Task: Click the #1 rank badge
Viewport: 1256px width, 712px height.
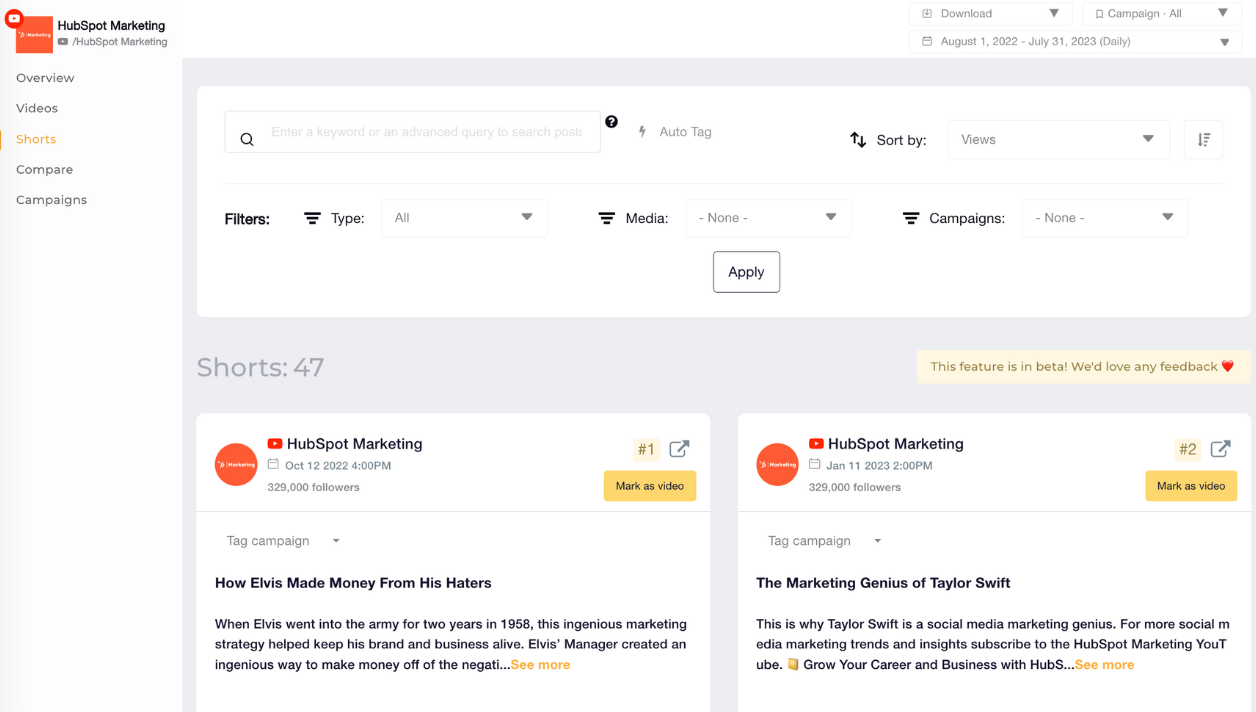Action: pos(646,450)
